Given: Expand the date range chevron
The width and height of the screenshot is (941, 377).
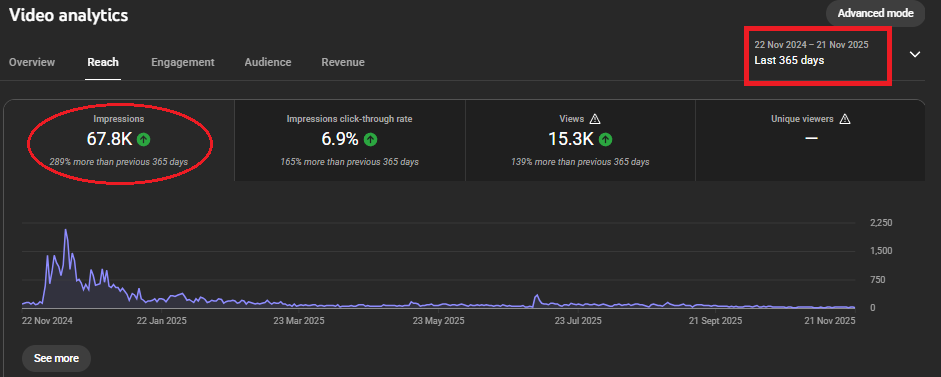Looking at the screenshot, I should (915, 55).
